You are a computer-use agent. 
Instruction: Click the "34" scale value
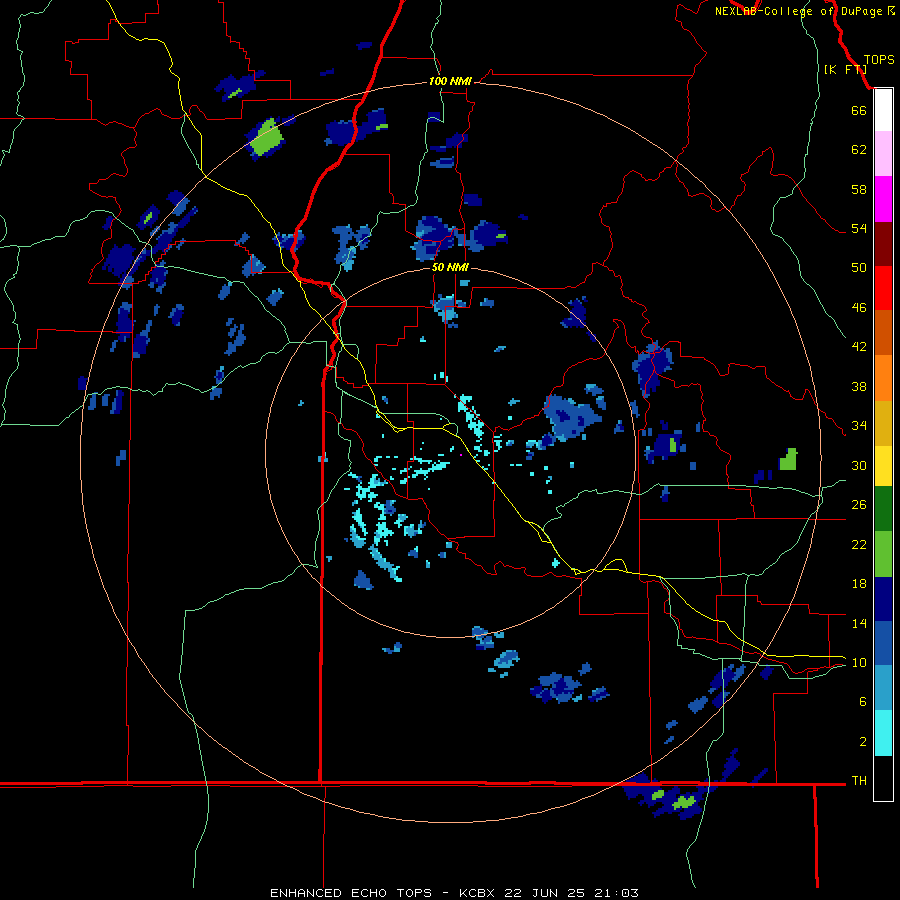[859, 426]
